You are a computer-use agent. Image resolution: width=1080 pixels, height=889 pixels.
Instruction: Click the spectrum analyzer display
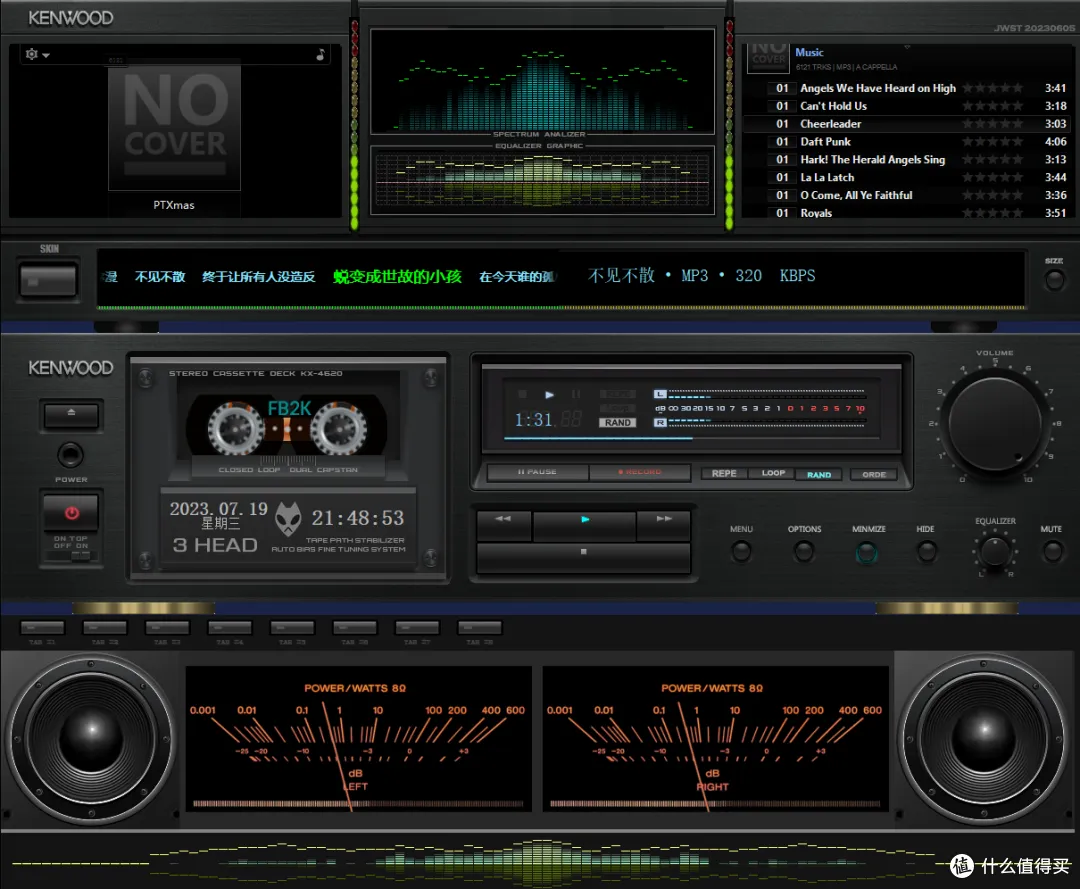tap(543, 81)
